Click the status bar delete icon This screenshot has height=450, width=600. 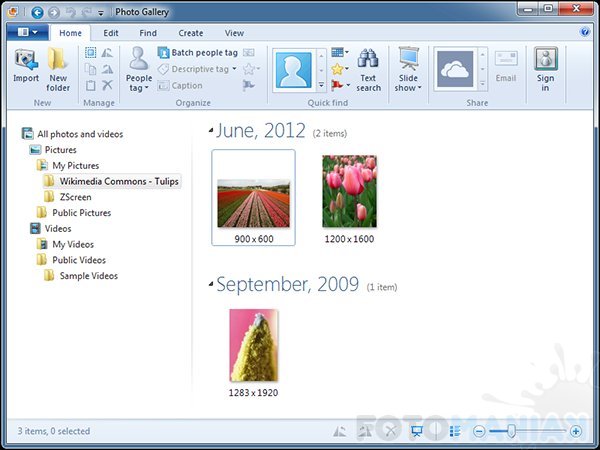coord(391,431)
